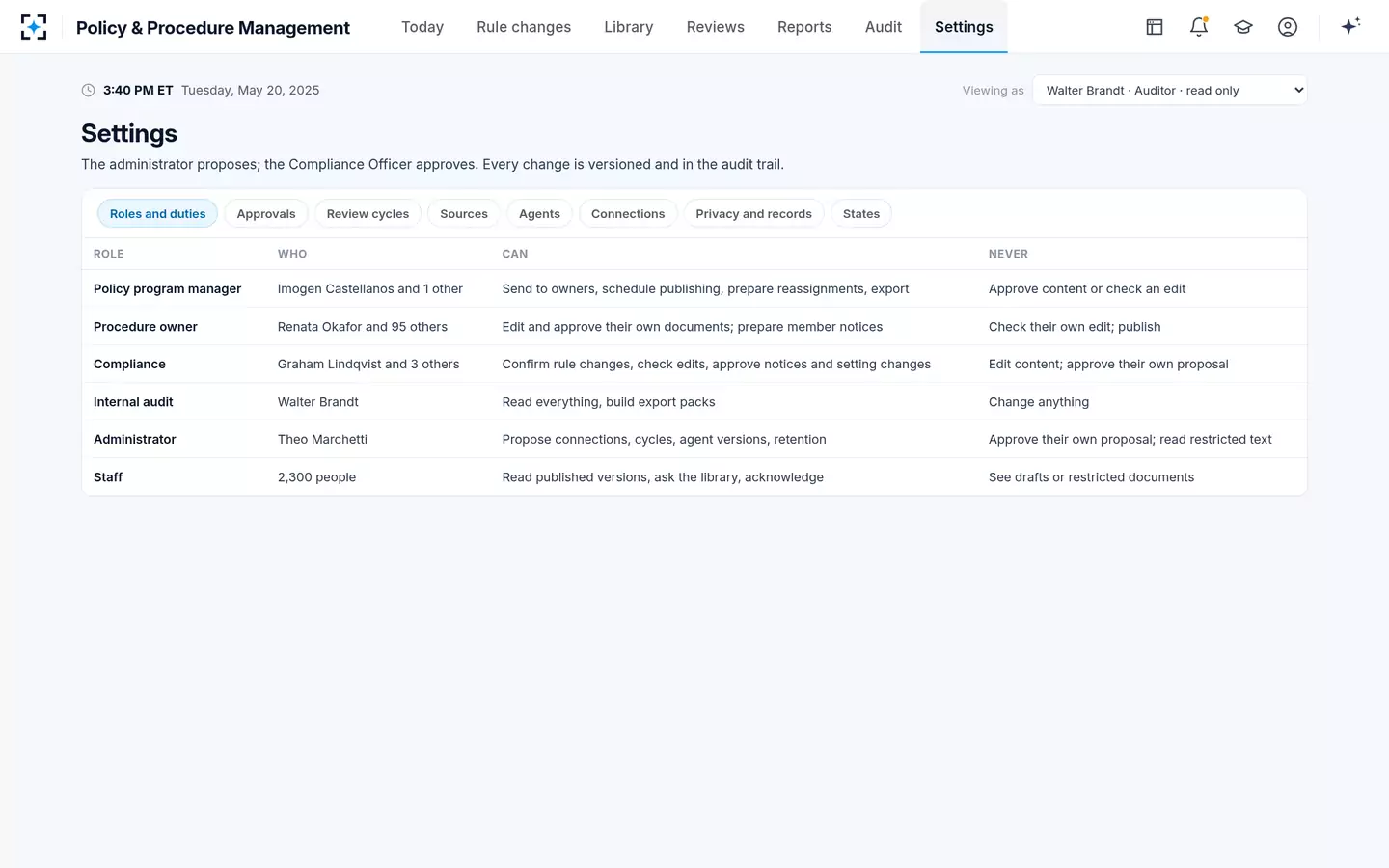Click the Internal audit role

pyautogui.click(x=133, y=401)
